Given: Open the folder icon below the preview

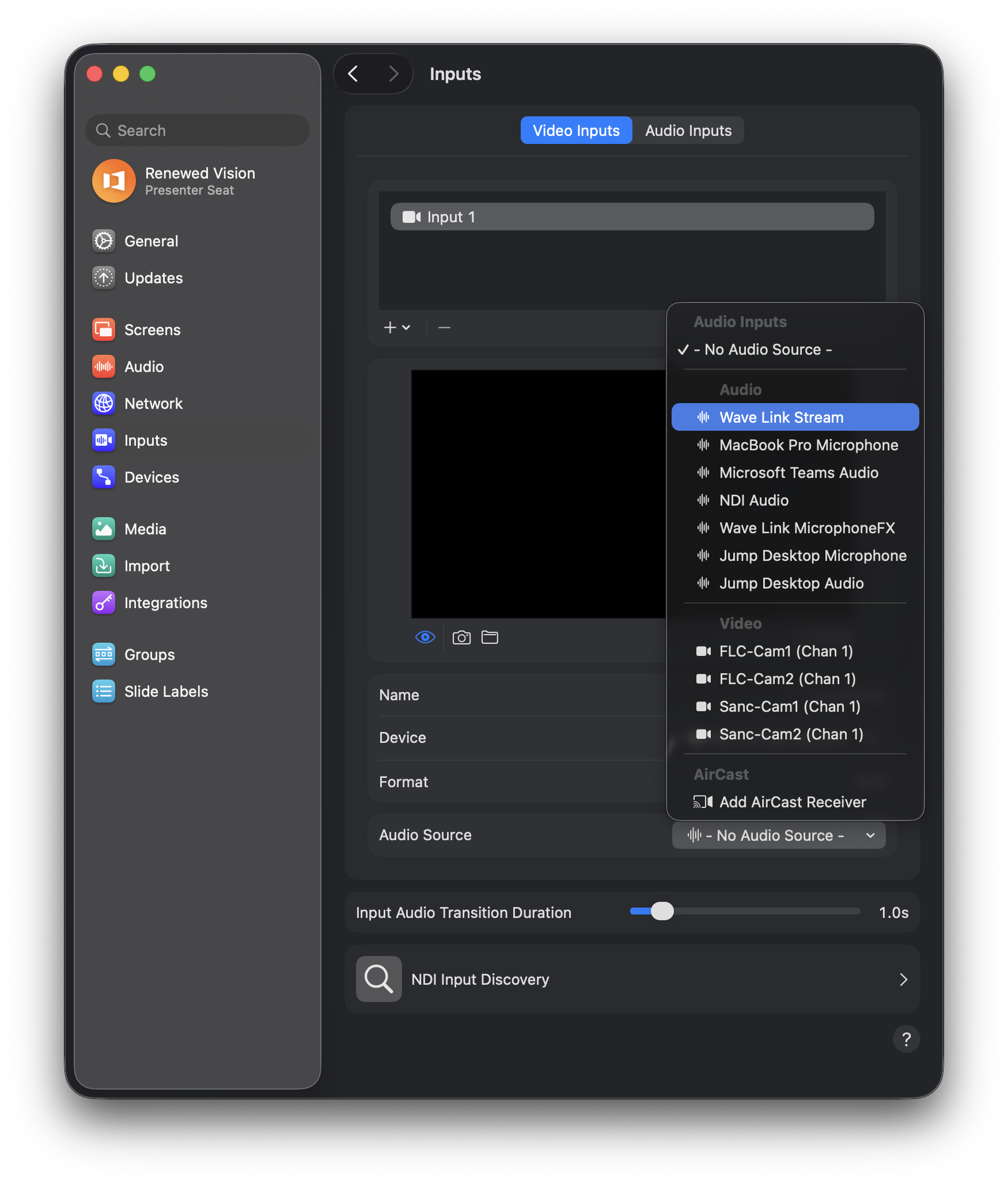Looking at the screenshot, I should pos(490,637).
